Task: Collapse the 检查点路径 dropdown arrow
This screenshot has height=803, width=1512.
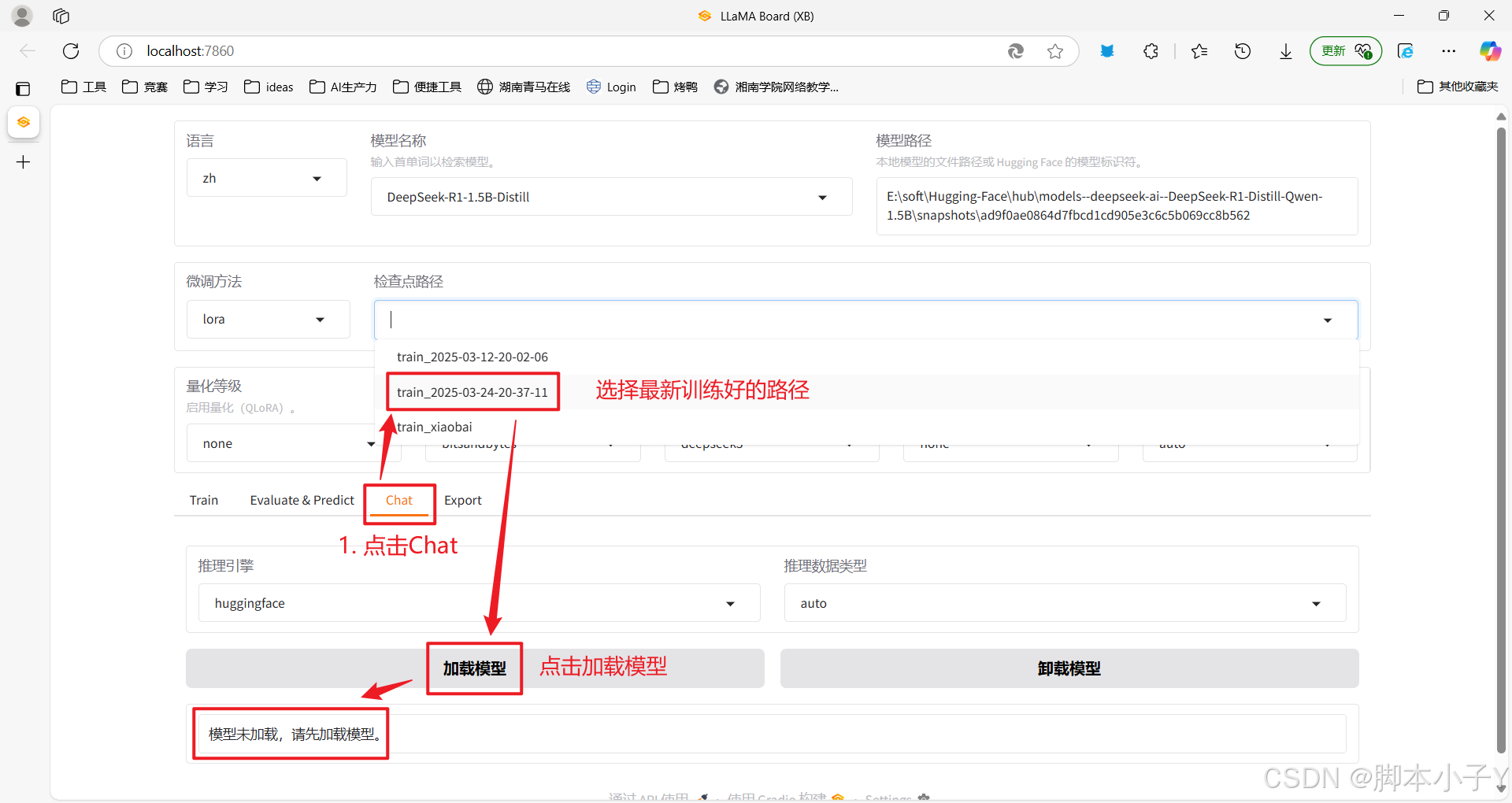Action: point(1328,320)
